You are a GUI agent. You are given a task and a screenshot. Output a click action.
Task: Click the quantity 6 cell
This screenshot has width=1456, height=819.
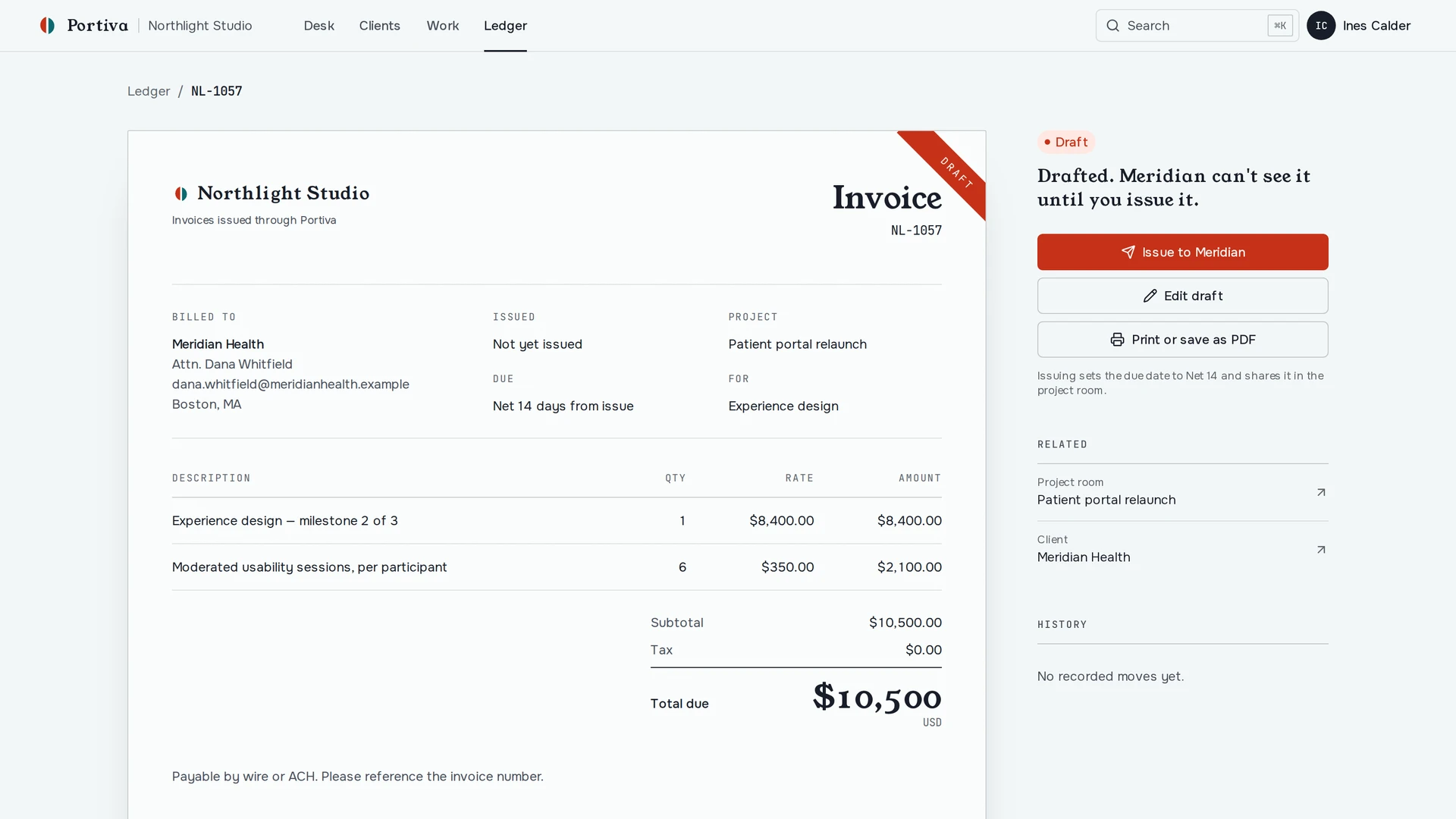pos(682,566)
